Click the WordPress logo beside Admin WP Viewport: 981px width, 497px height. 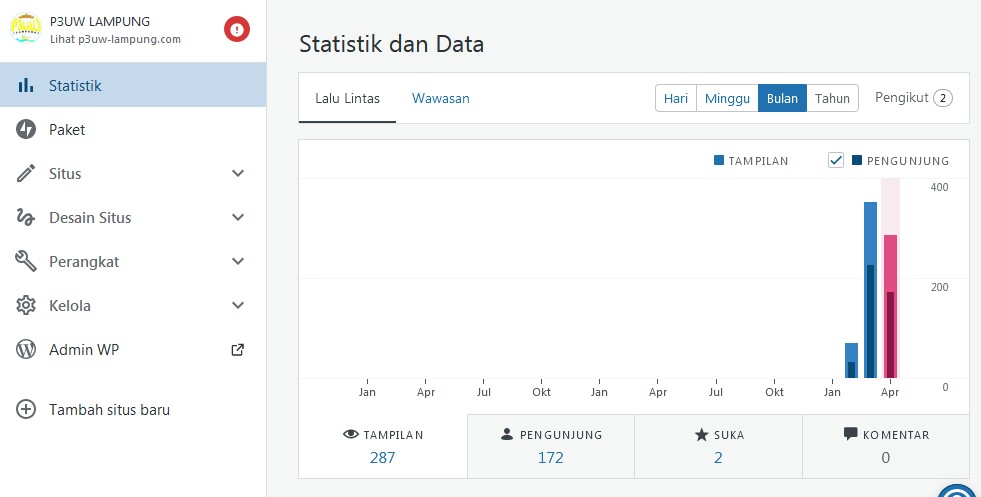point(26,349)
